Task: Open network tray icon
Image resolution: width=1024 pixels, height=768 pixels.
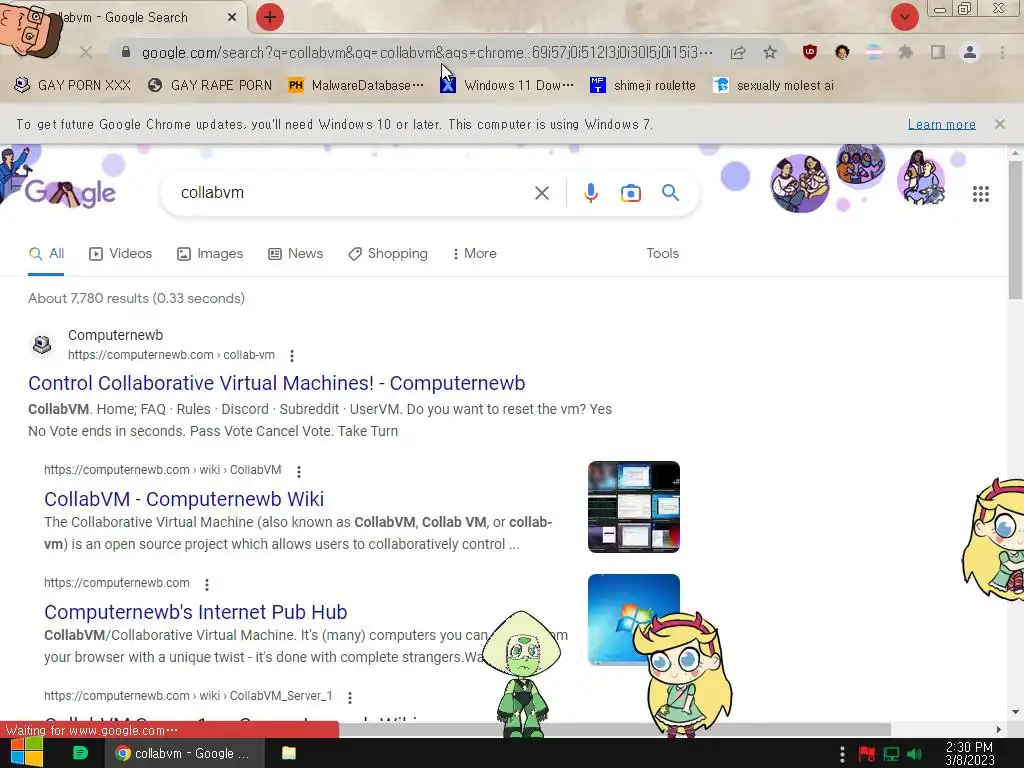Action: pos(891,754)
